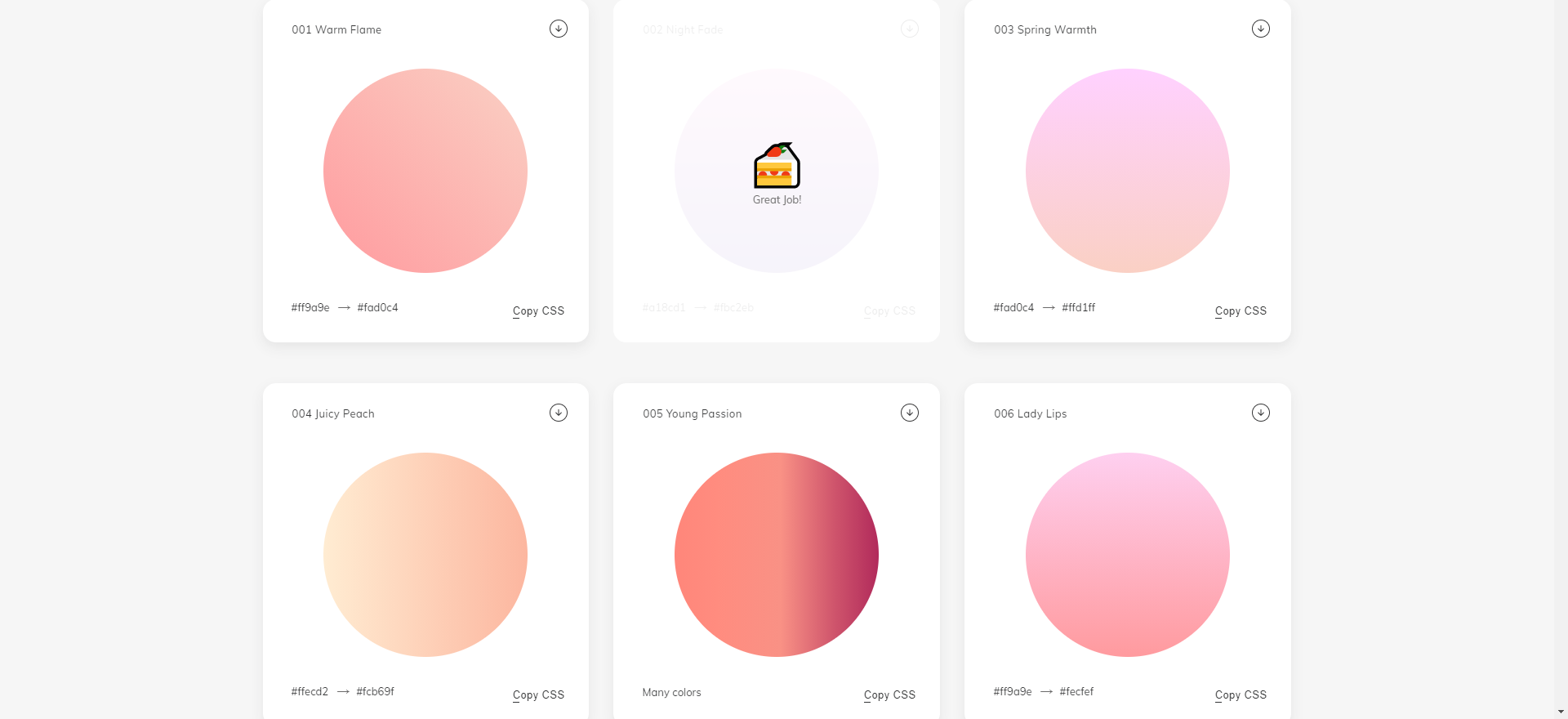Copy hex code #ffd1ff under Spring Warmth

point(1079,308)
